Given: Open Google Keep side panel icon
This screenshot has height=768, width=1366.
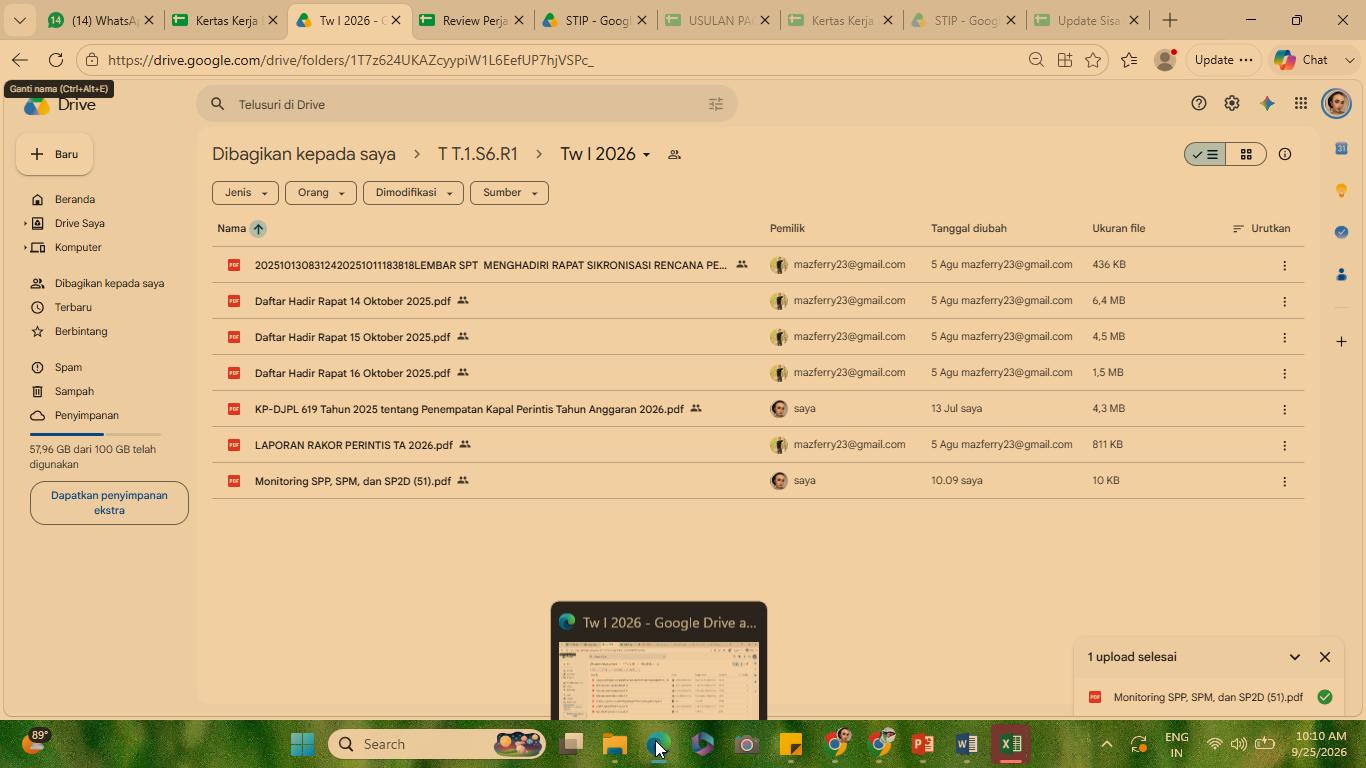Looking at the screenshot, I should [x=1341, y=190].
